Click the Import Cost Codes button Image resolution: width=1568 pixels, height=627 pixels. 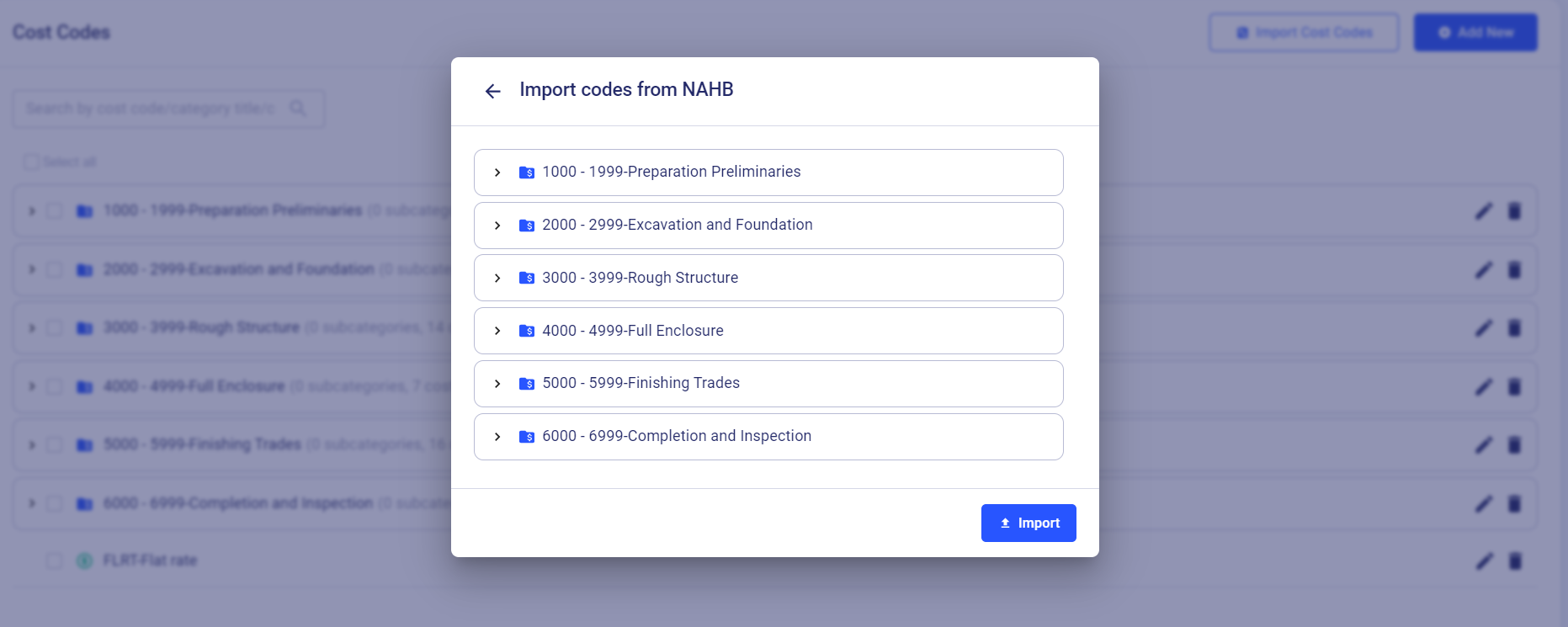pos(1304,32)
